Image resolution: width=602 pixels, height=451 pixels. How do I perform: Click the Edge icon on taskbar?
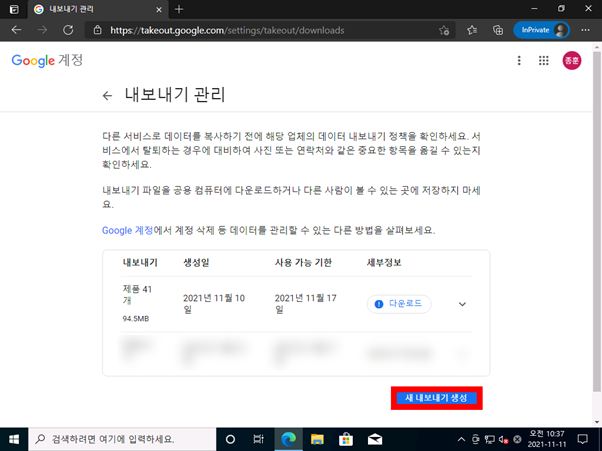[x=289, y=439]
